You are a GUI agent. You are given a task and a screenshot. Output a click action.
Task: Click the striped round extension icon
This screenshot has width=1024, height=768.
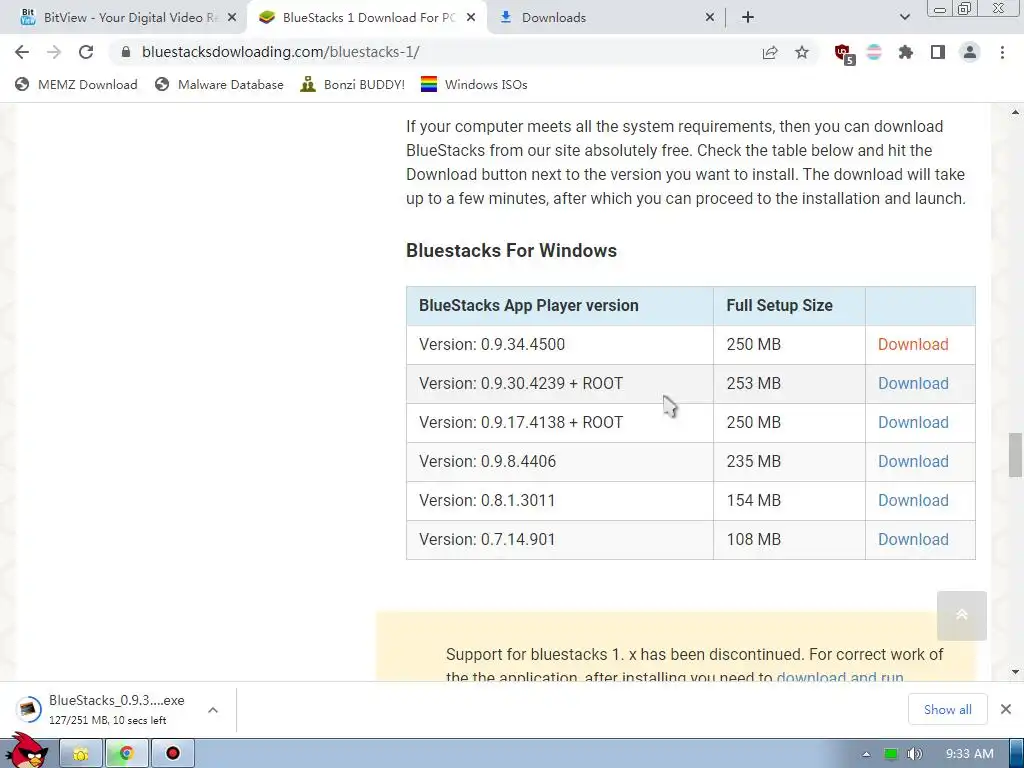click(874, 52)
